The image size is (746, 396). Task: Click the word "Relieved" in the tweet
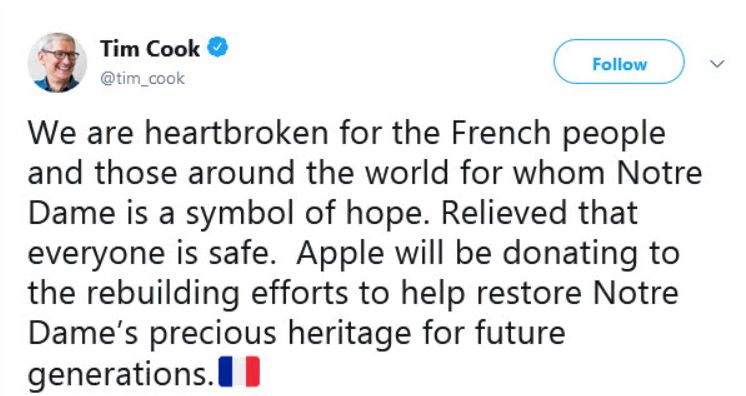point(504,212)
